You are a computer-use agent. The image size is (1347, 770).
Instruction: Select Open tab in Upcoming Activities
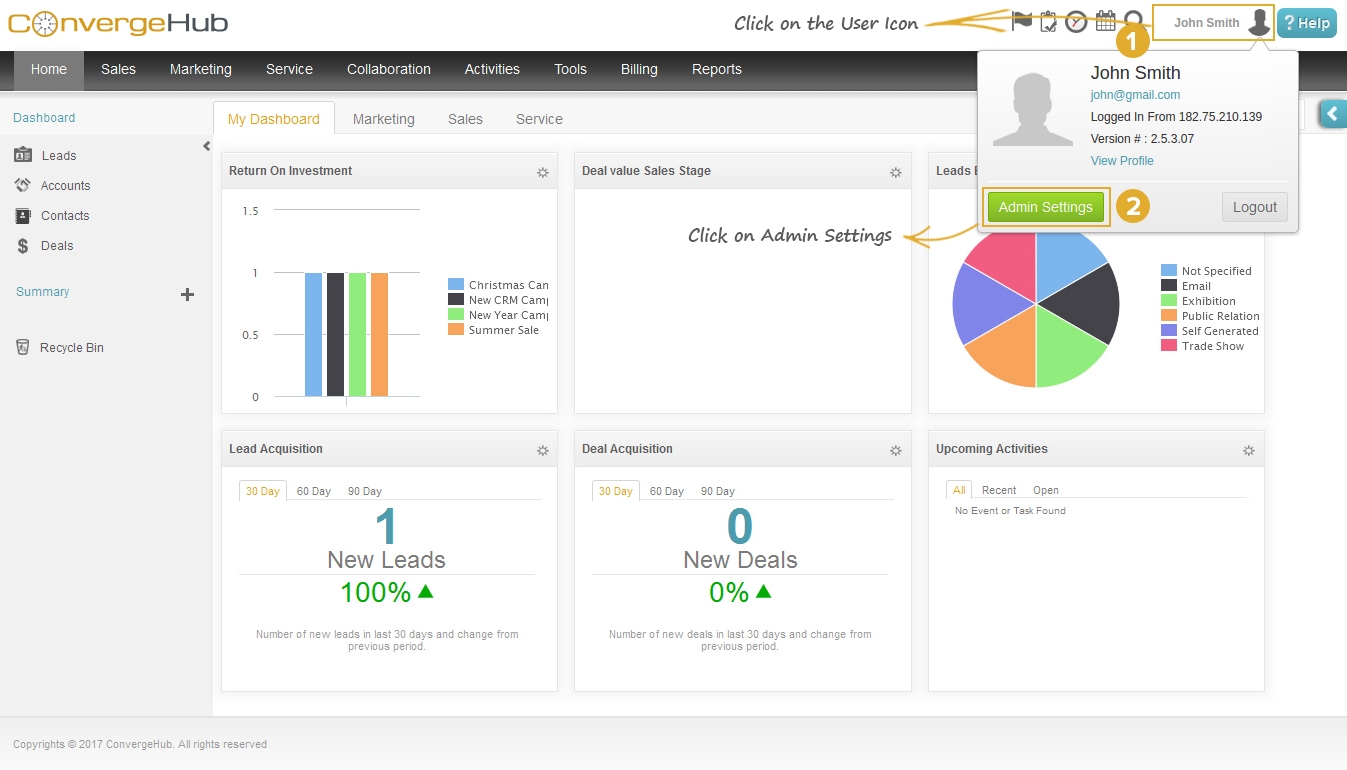pos(1046,490)
